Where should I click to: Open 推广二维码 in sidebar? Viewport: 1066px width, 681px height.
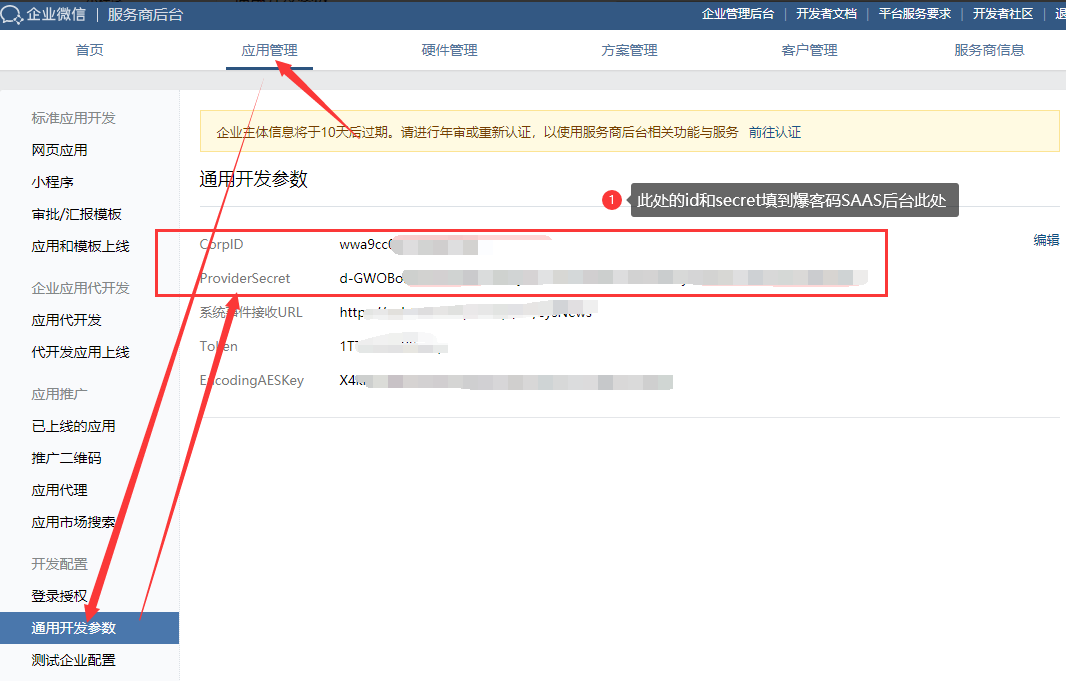pos(66,458)
